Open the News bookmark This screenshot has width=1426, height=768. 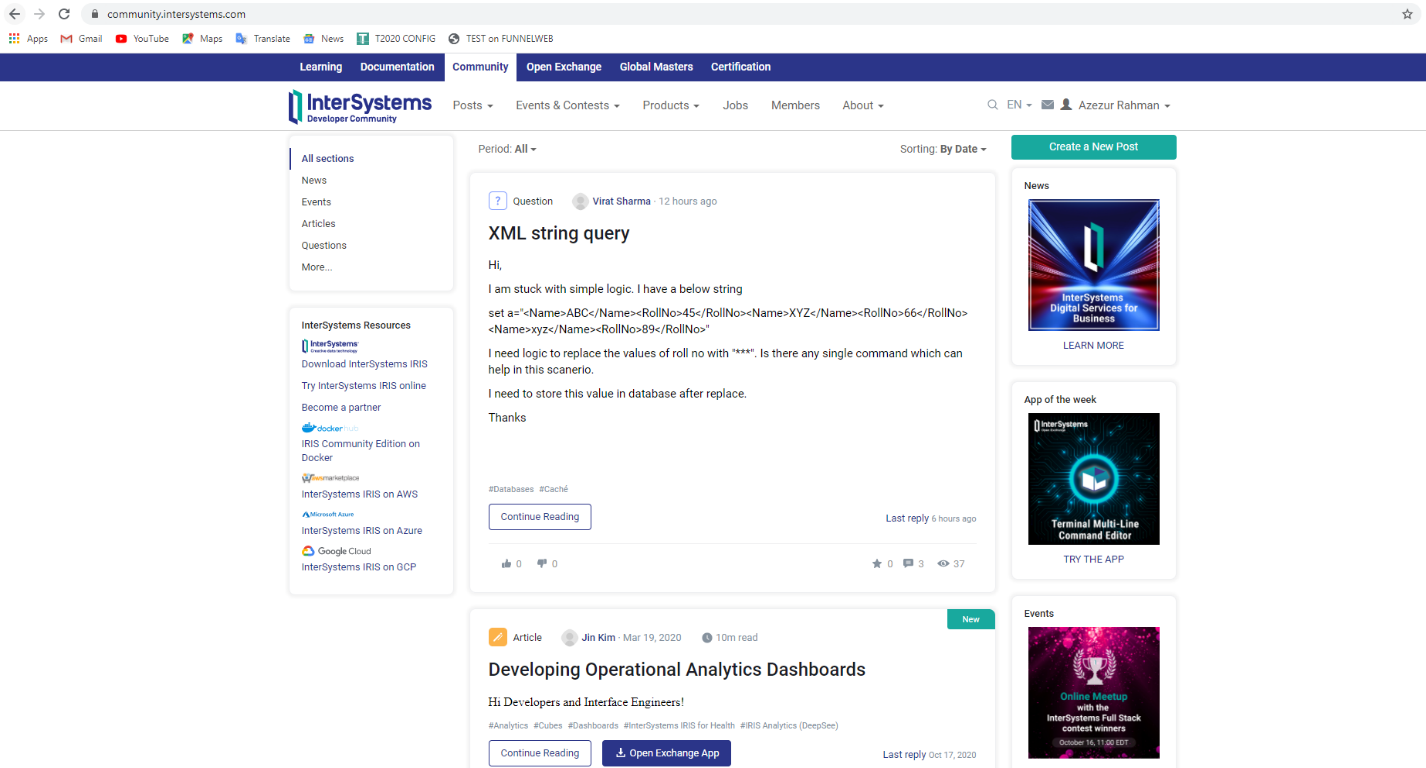pyautogui.click(x=323, y=39)
